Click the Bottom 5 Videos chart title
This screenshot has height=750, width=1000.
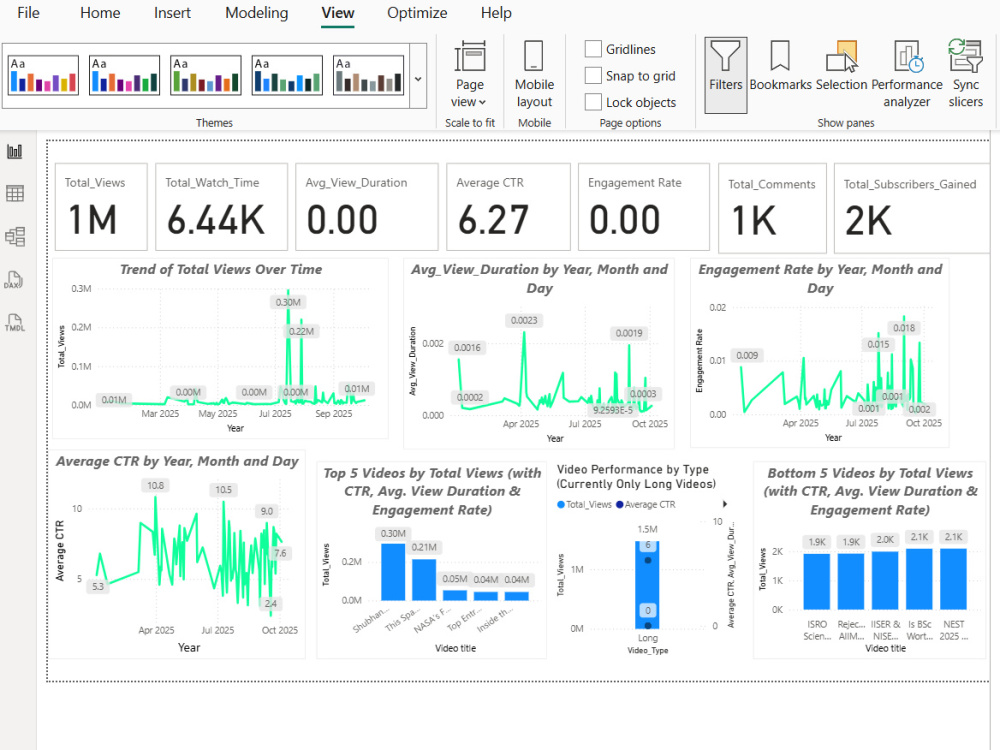[871, 491]
